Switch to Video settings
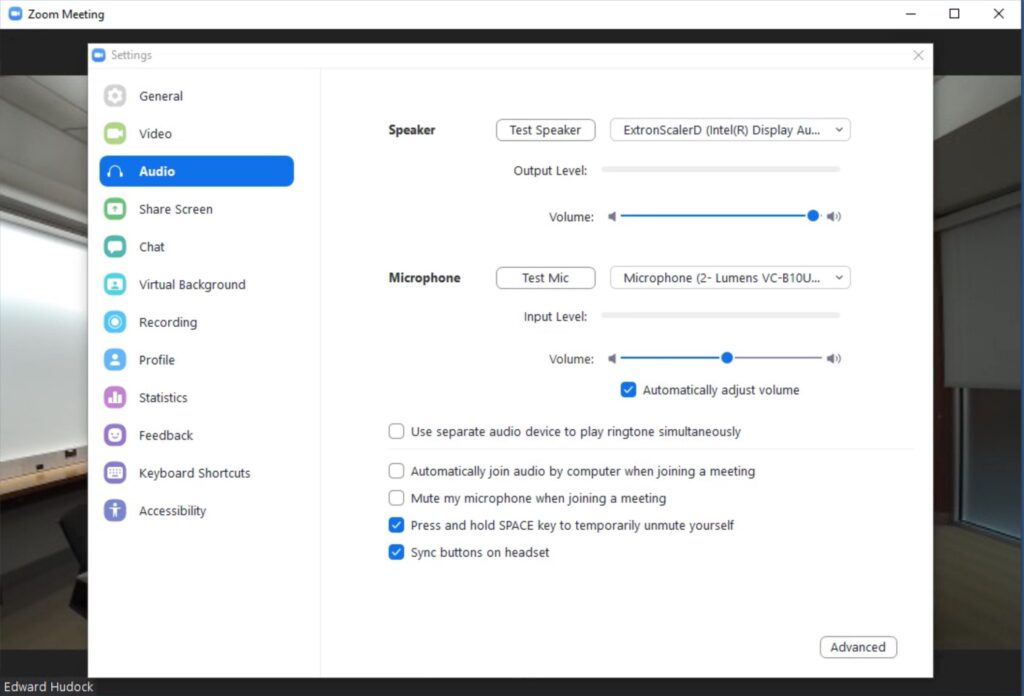Screen dimensions: 1024x696 coord(197,134)
